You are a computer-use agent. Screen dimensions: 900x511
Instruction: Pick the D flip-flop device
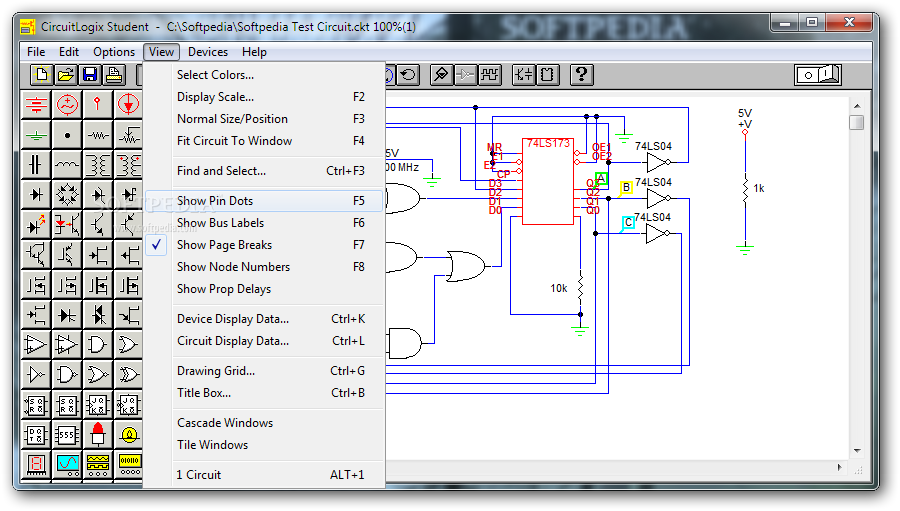[36, 435]
